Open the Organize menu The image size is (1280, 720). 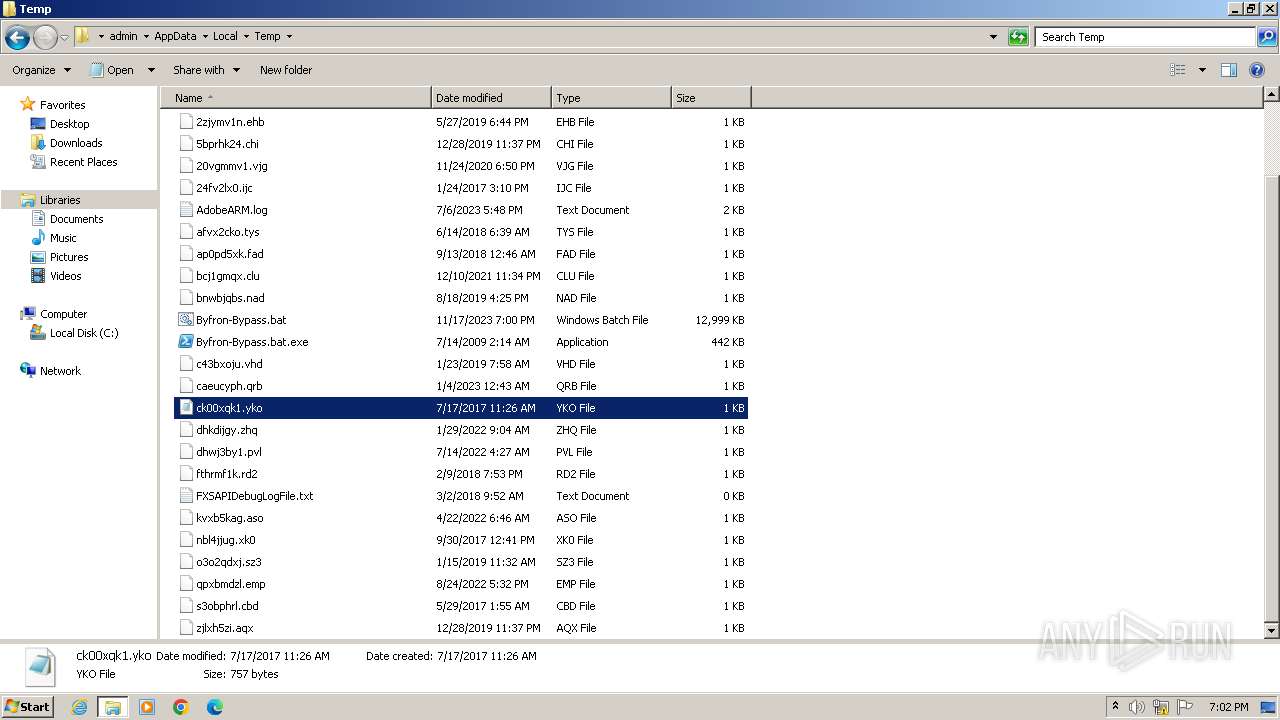[41, 70]
